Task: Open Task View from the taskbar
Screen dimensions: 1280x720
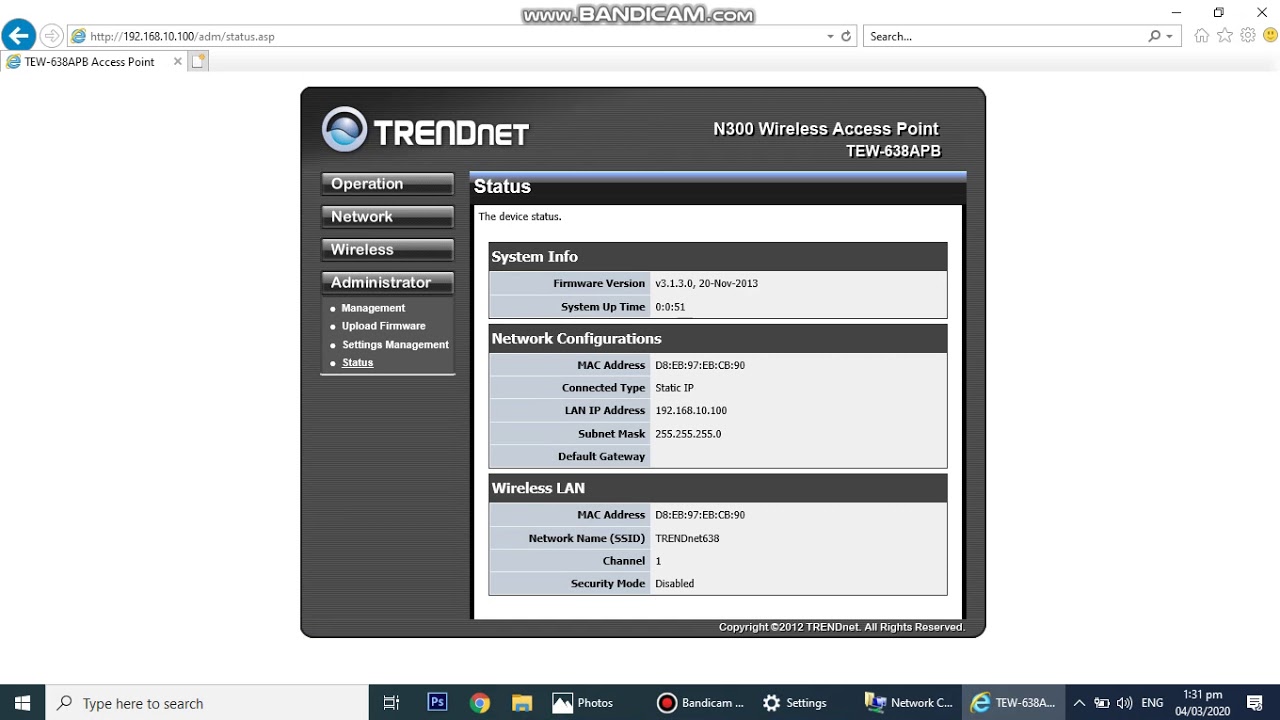Action: tap(391, 703)
